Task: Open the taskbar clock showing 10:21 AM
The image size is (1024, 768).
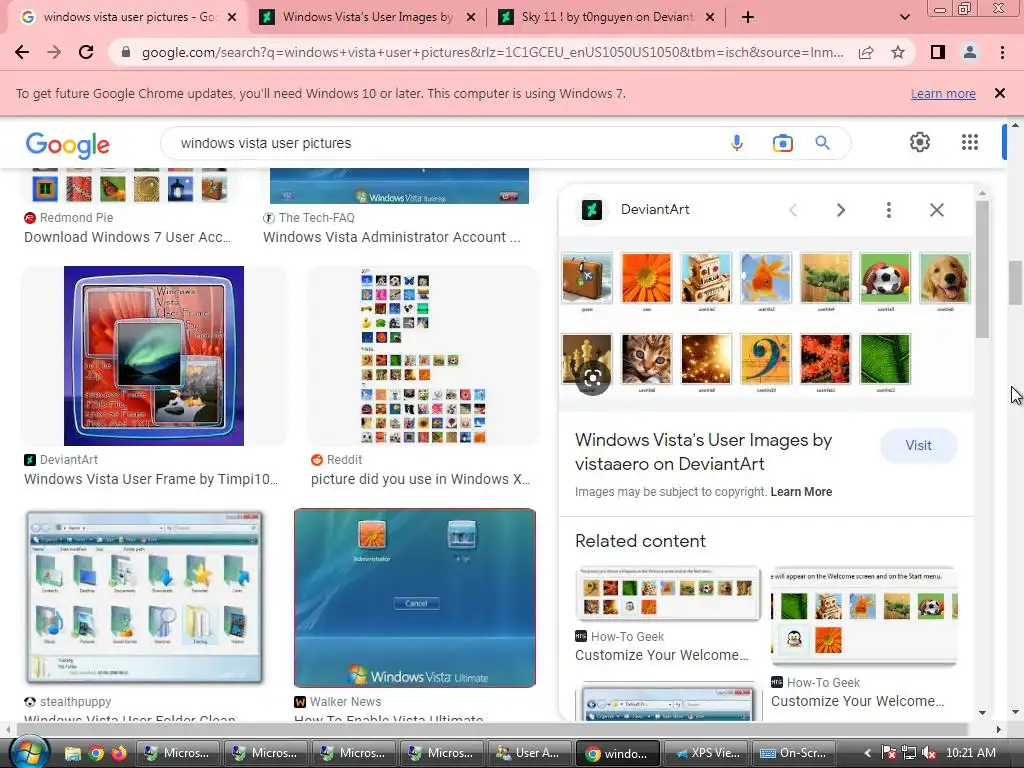Action: [970, 753]
